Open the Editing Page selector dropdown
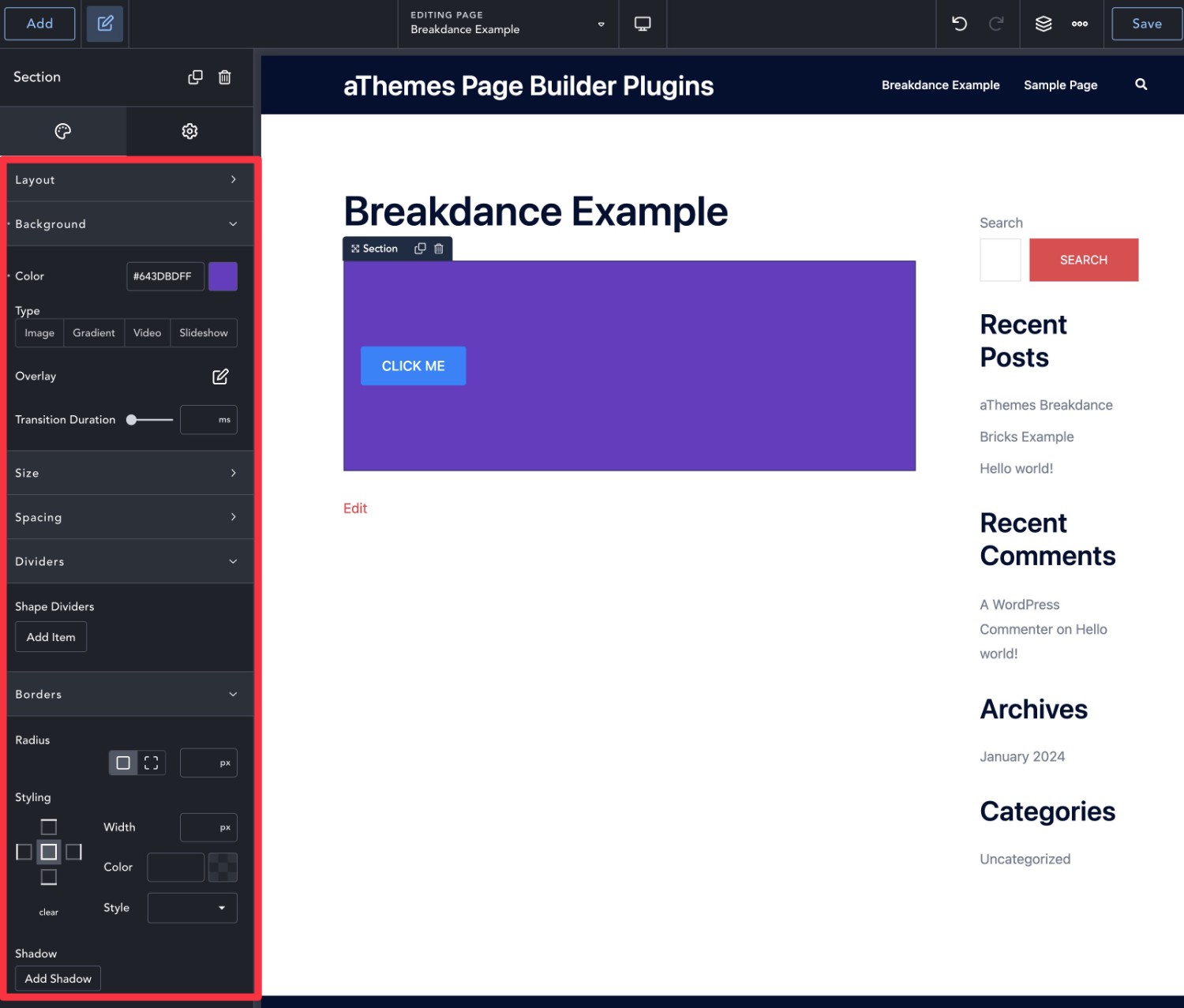1184x1008 pixels. click(508, 24)
